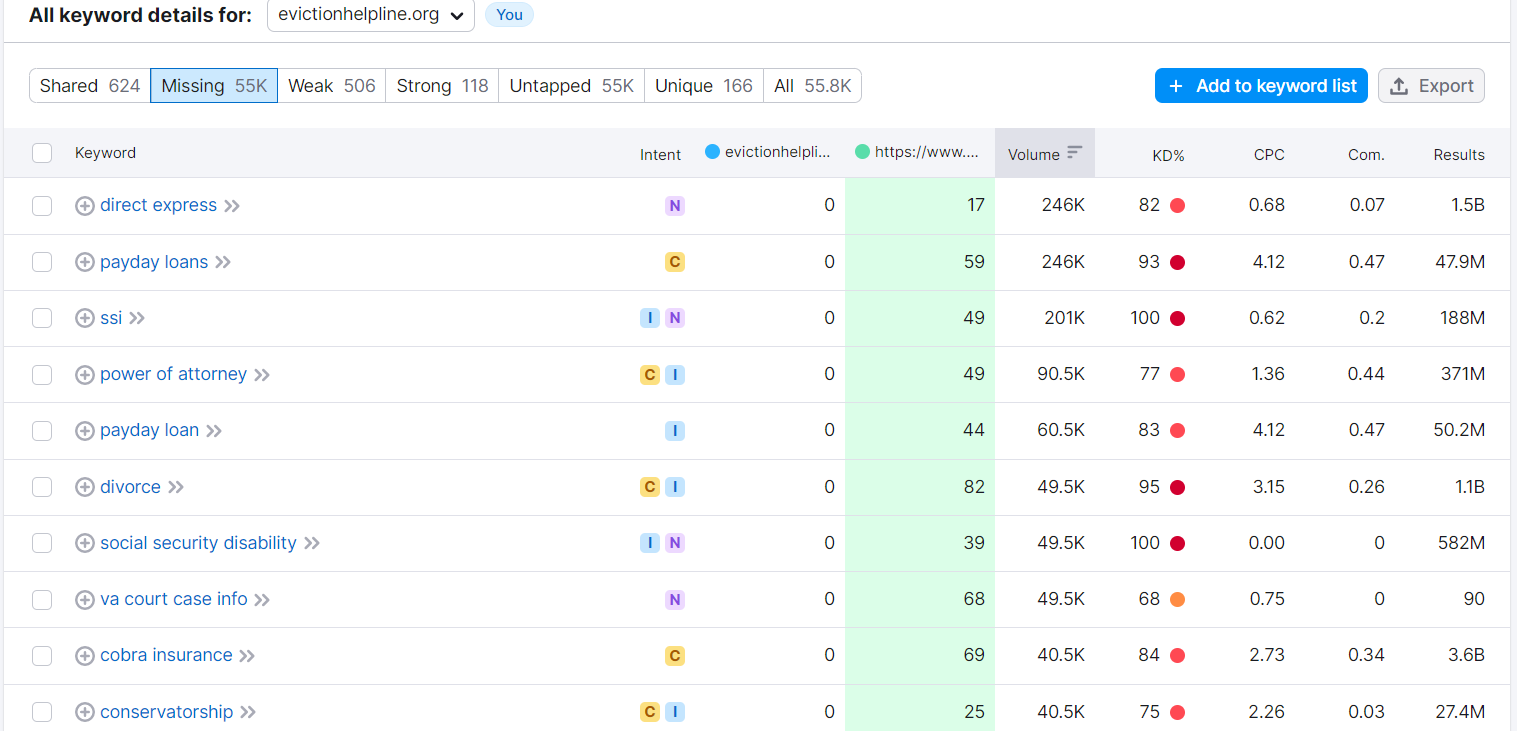Click plus icon beside social security disability
Screen dimensions: 1517x731
(x=85, y=543)
